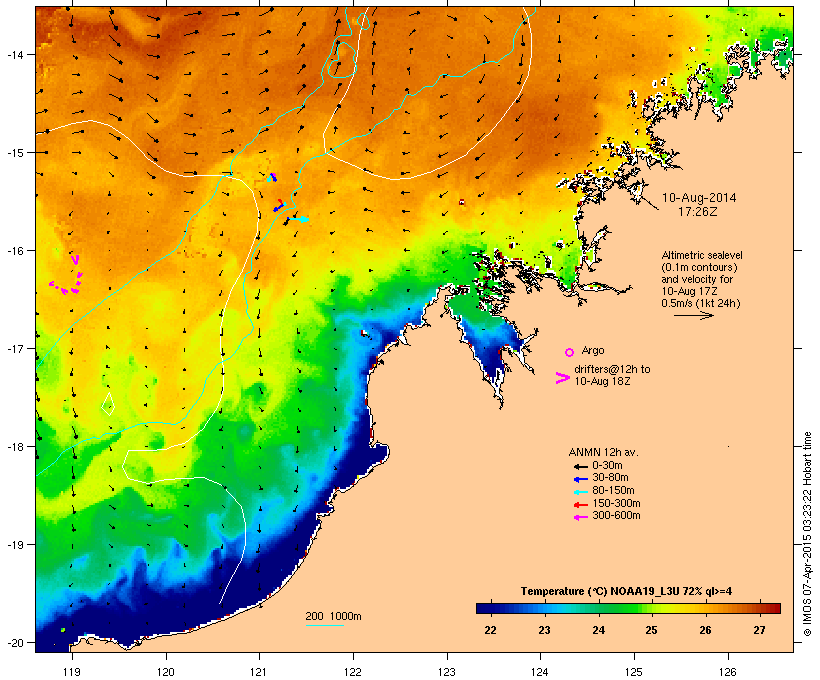Click latitude label -14
Screen dimensions: 820x680
[14, 54]
